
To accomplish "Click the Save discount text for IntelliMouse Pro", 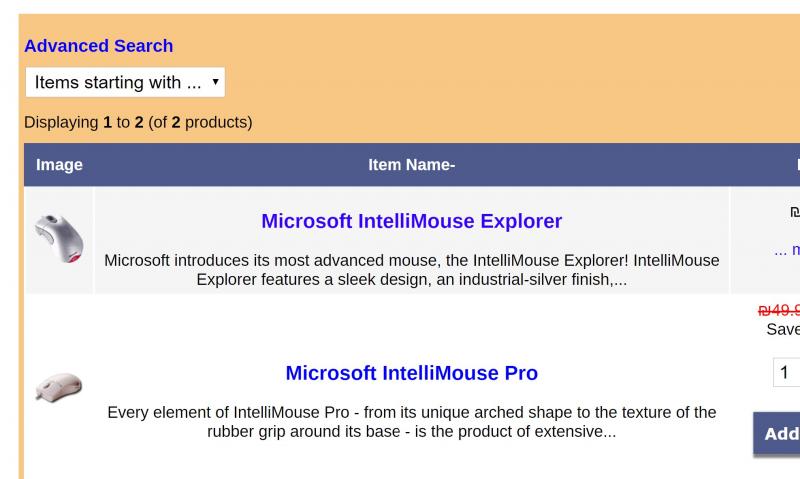I will click(783, 330).
